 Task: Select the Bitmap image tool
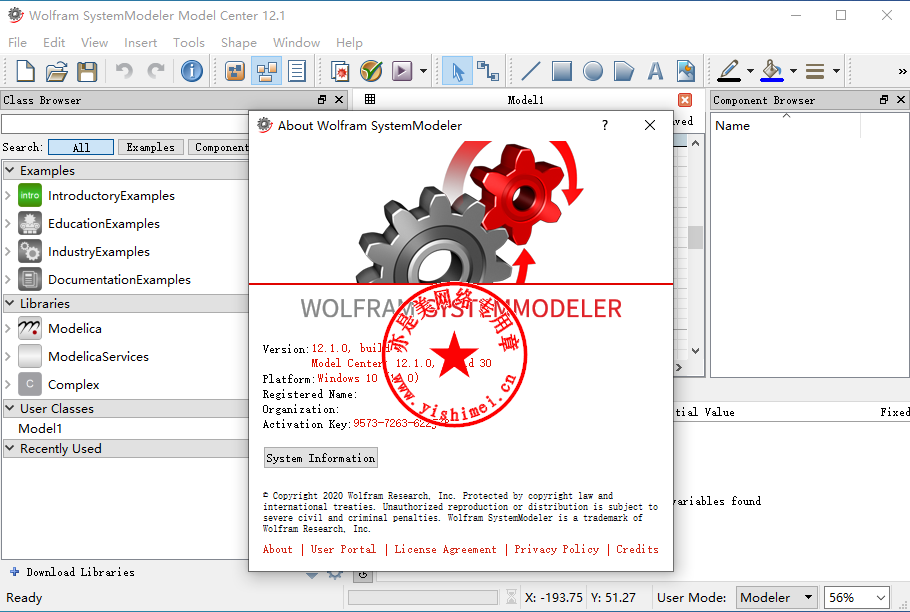686,71
